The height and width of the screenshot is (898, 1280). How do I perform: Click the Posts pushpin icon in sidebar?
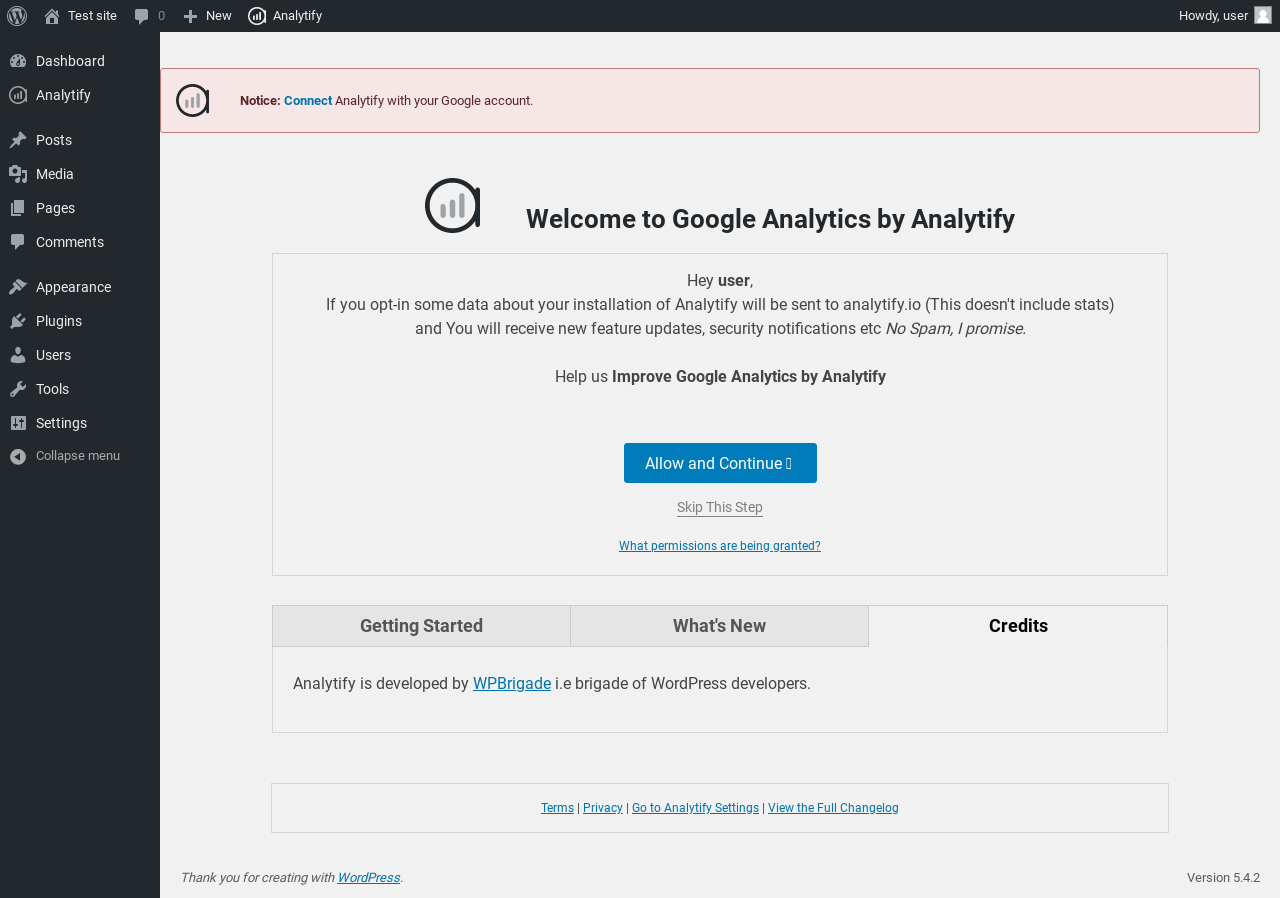[18, 140]
